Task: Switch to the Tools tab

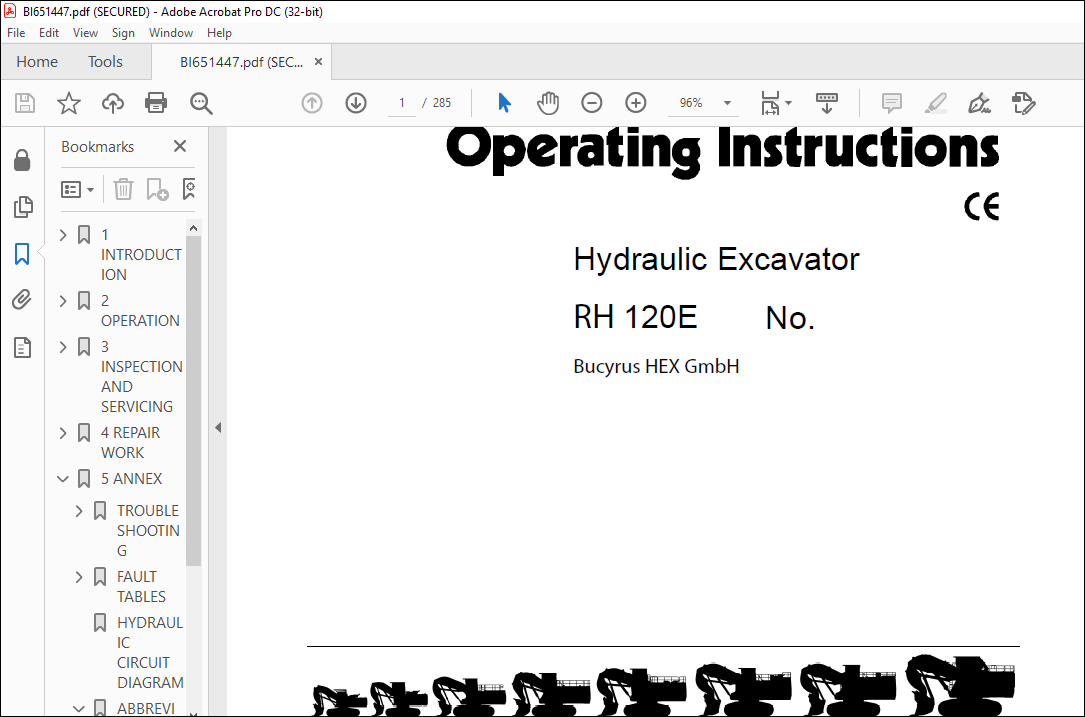Action: 105,62
